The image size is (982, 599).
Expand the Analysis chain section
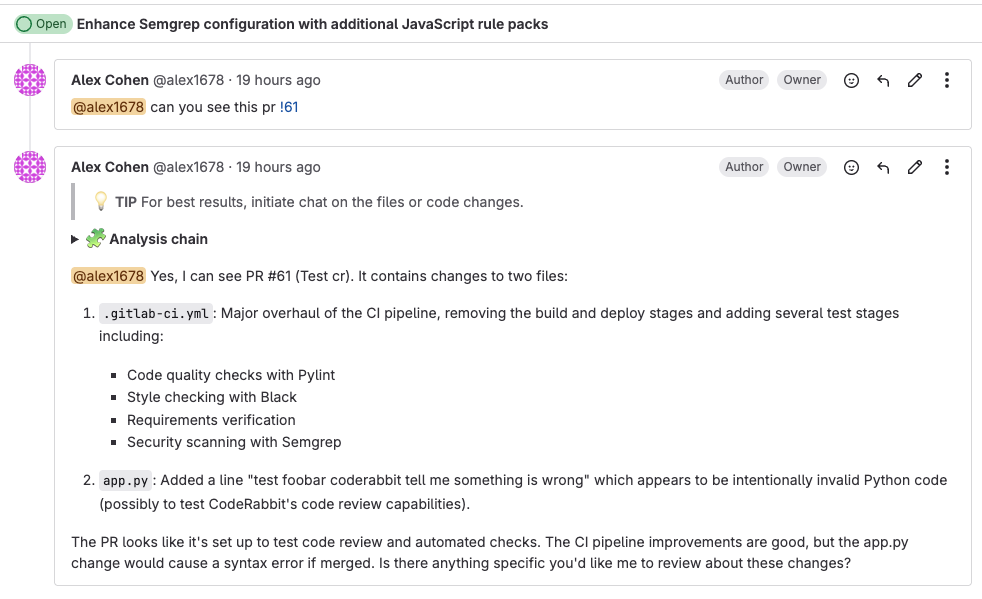76,239
